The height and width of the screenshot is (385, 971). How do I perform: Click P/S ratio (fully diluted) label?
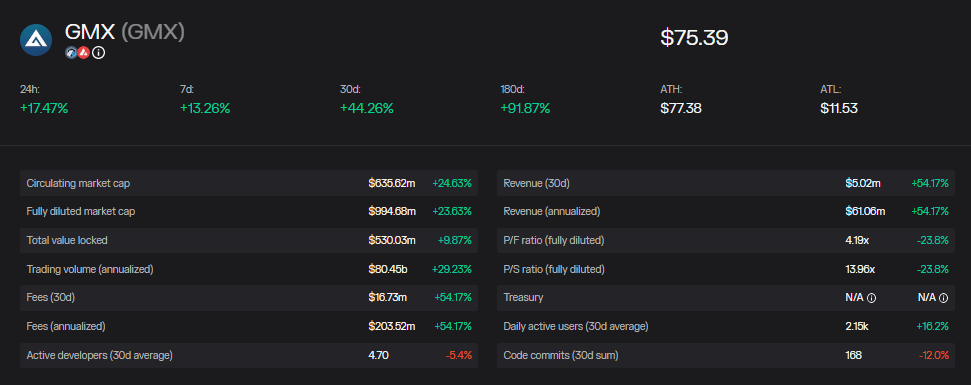pyautogui.click(x=554, y=269)
